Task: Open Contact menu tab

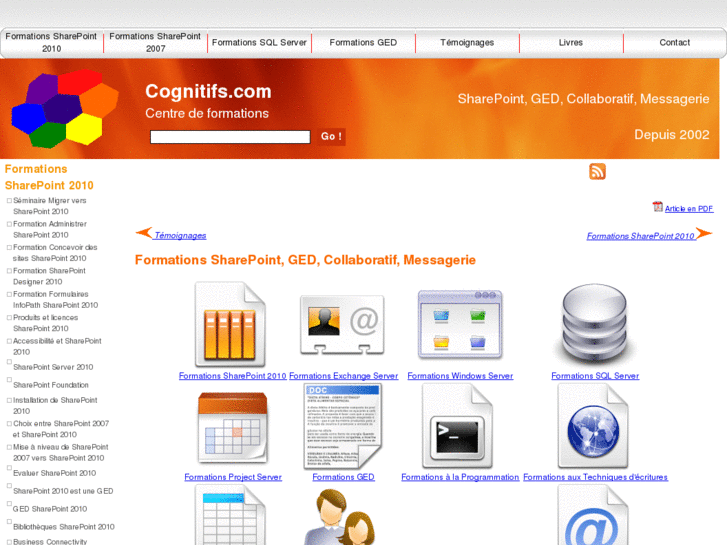Action: click(x=675, y=42)
